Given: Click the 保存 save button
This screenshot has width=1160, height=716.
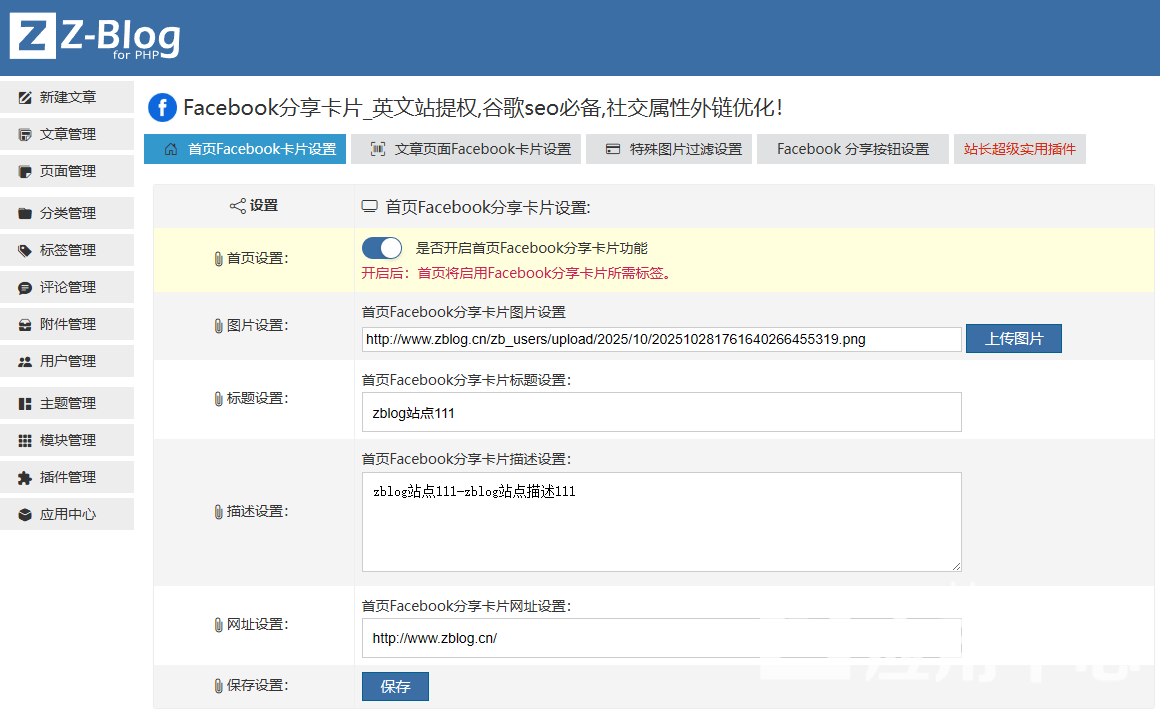Looking at the screenshot, I should pos(395,687).
